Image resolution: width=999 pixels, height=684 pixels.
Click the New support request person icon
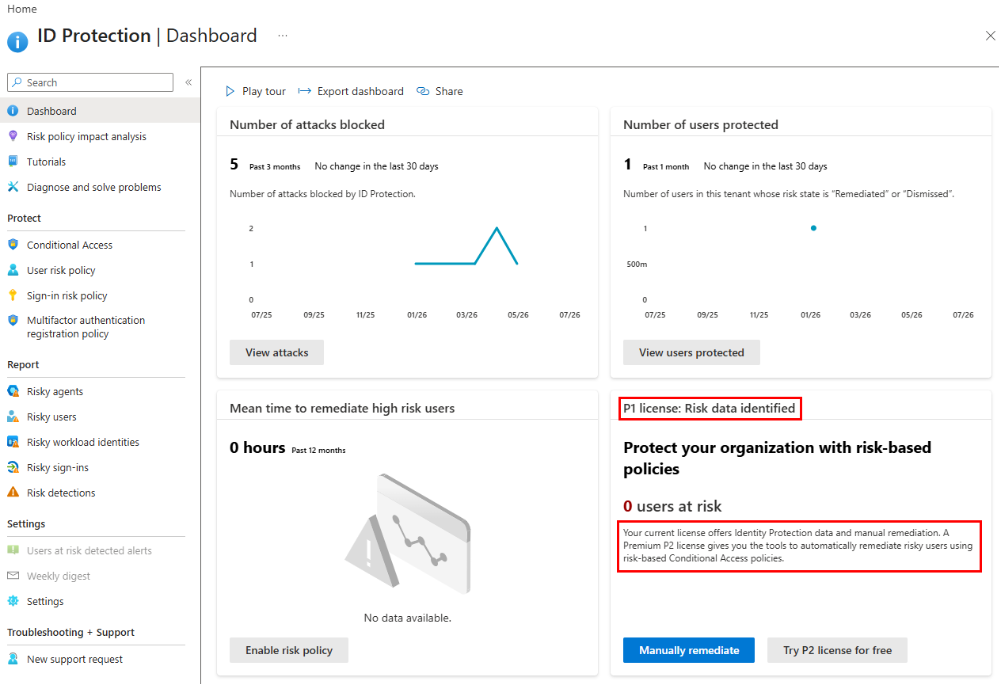[x=13, y=659]
